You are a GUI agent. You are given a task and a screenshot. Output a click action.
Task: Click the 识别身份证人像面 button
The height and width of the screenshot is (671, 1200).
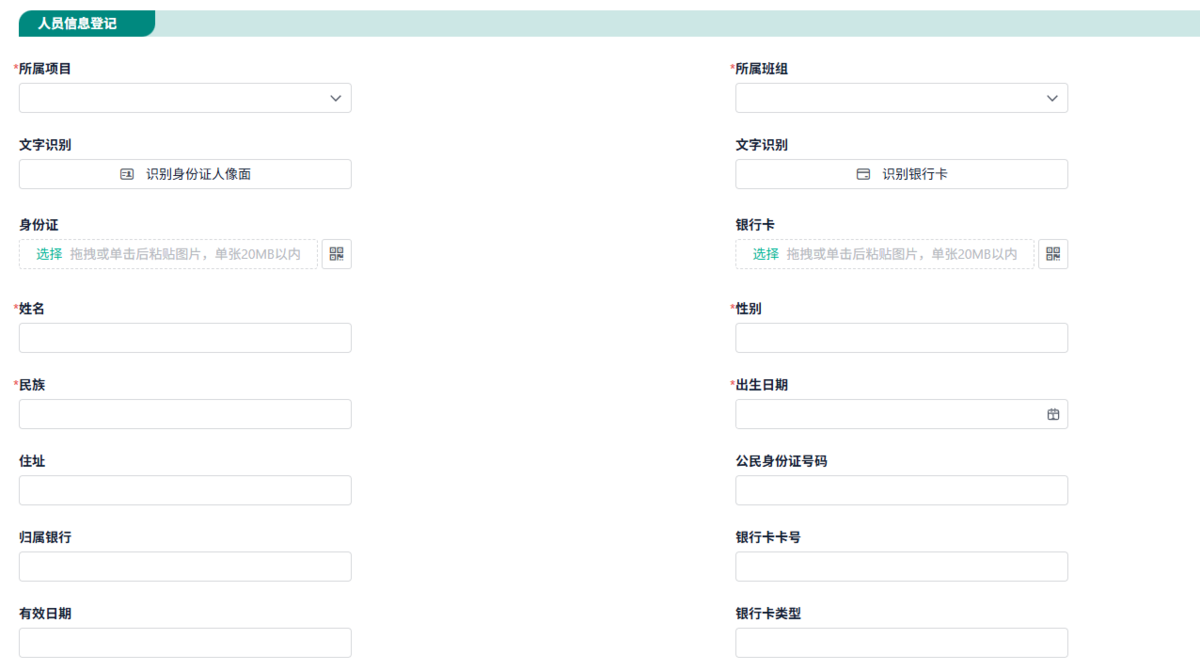[x=185, y=174]
